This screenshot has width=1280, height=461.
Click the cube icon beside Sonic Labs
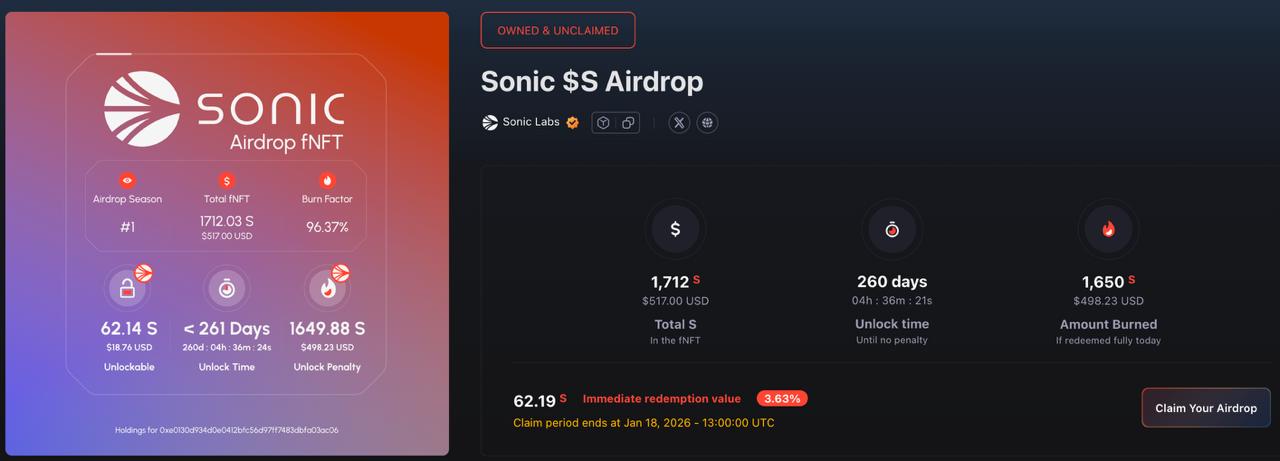click(603, 123)
